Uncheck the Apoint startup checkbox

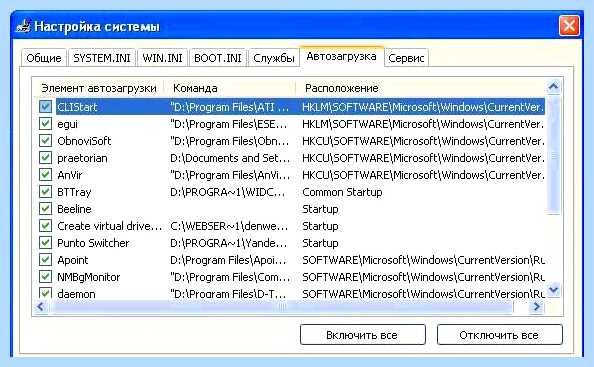(x=45, y=260)
